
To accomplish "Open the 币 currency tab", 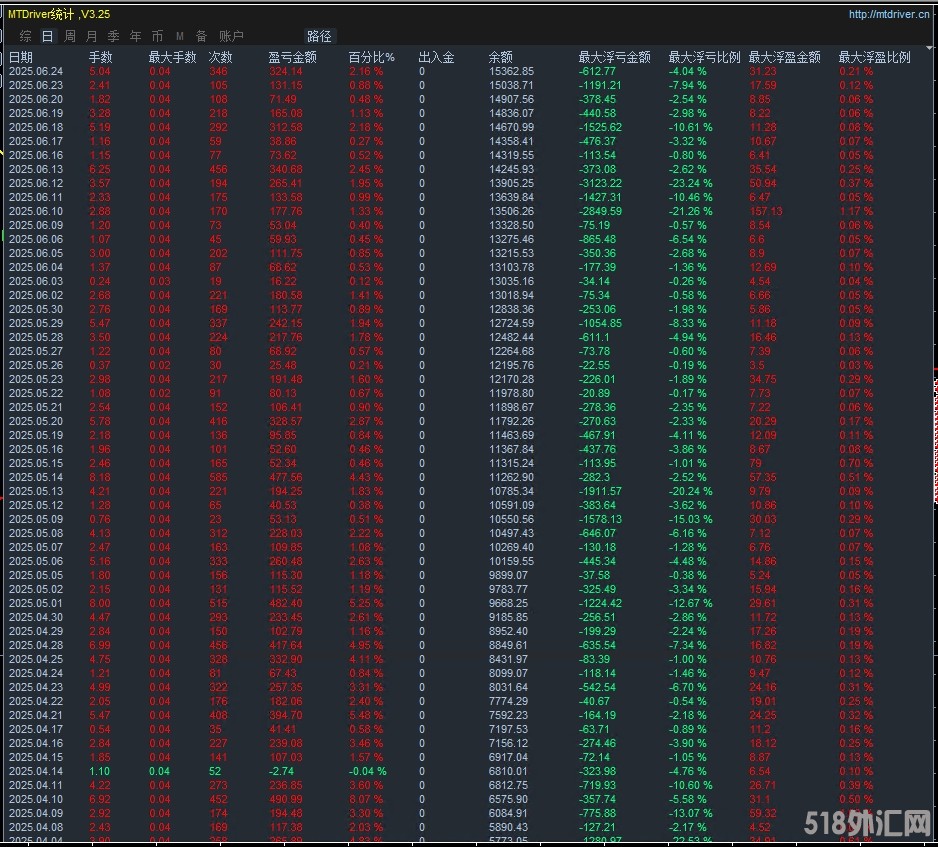I will click(157, 36).
